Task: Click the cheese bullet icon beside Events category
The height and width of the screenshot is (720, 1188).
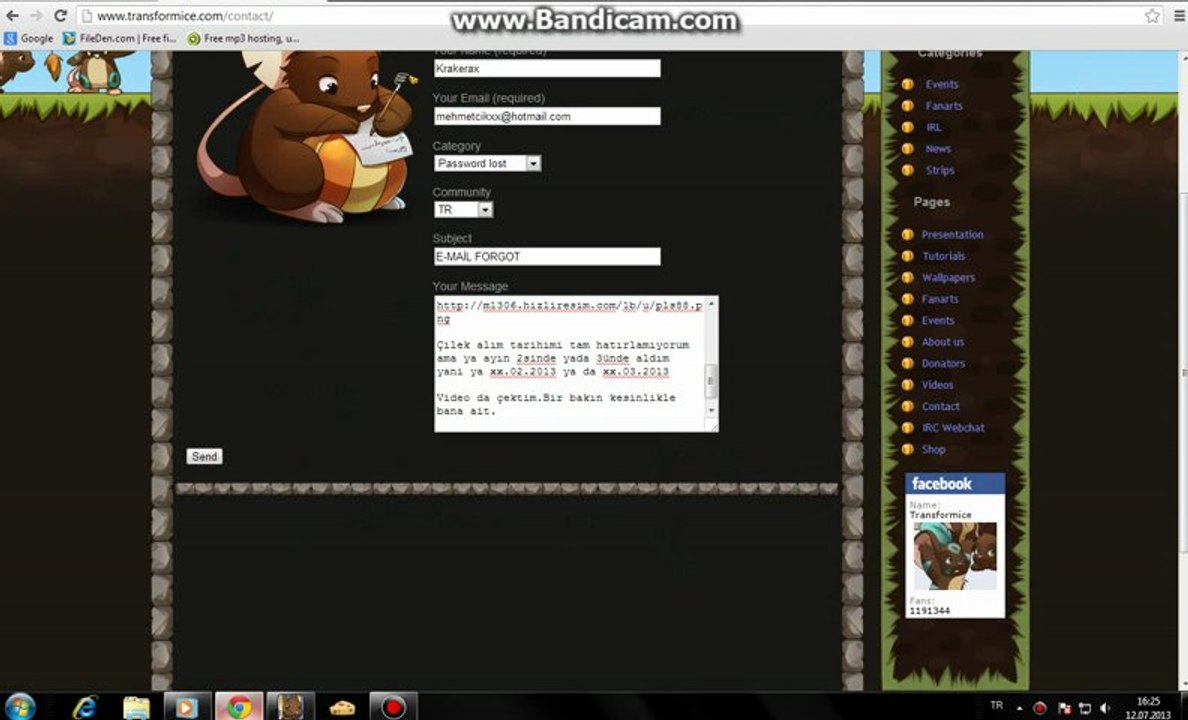Action: point(907,84)
